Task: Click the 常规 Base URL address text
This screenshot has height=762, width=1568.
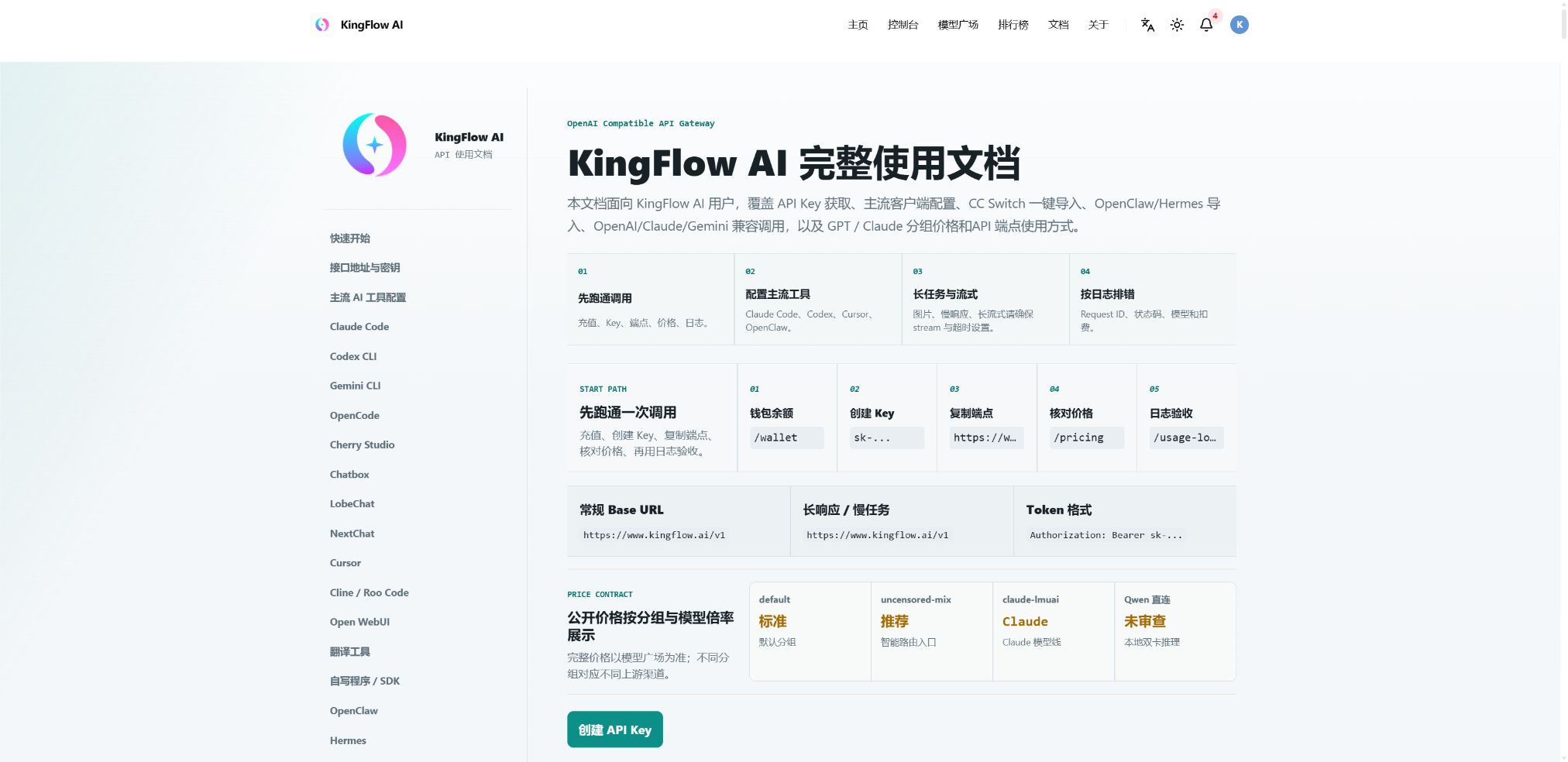Action: tap(655, 535)
